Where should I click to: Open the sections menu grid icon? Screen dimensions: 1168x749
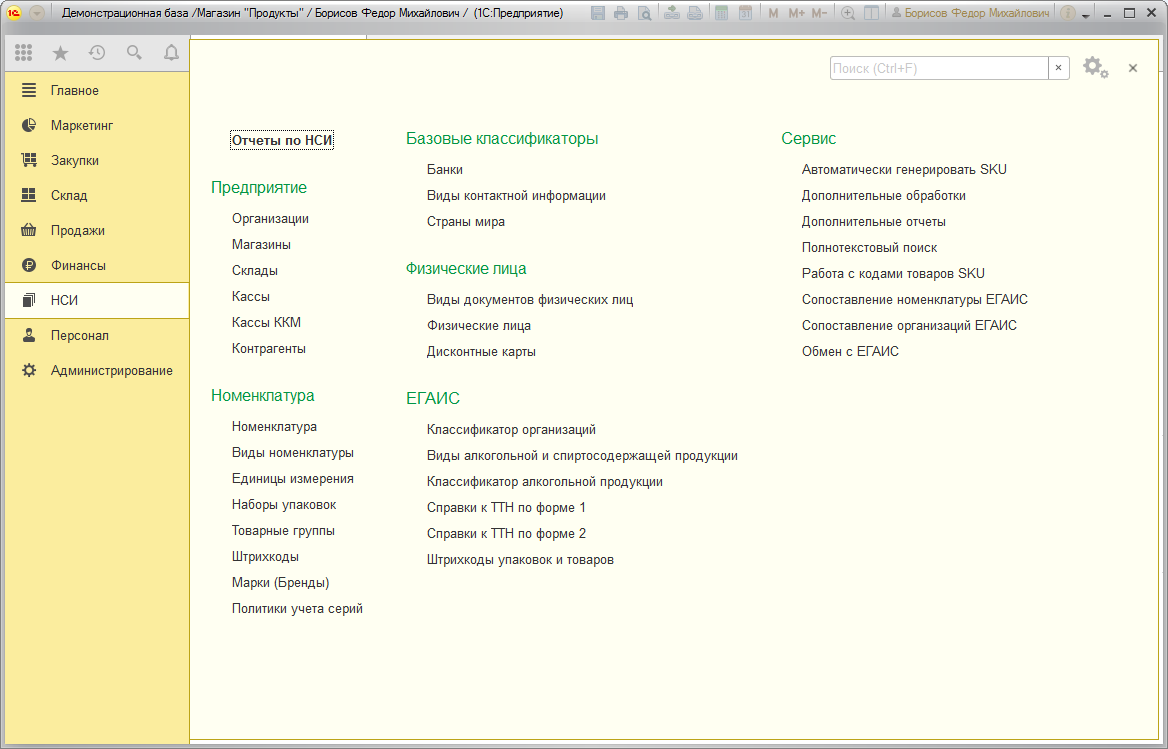click(x=23, y=53)
